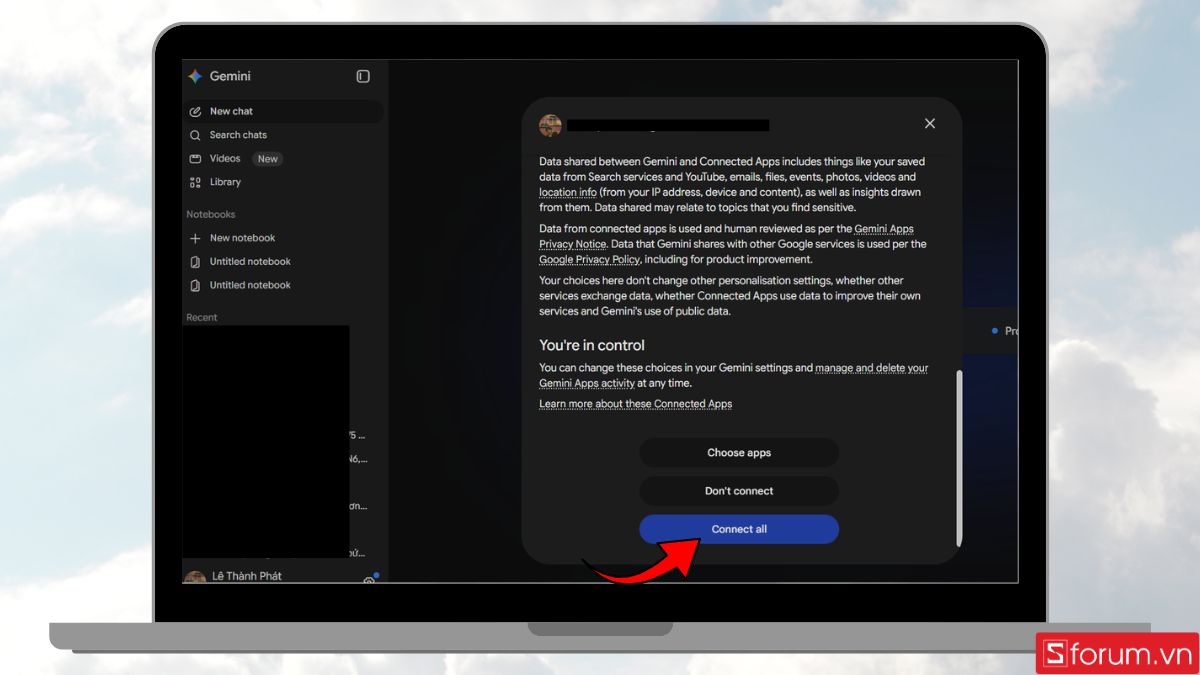Collapse the sidebar panel icon
The width and height of the screenshot is (1200, 675).
coord(363,76)
